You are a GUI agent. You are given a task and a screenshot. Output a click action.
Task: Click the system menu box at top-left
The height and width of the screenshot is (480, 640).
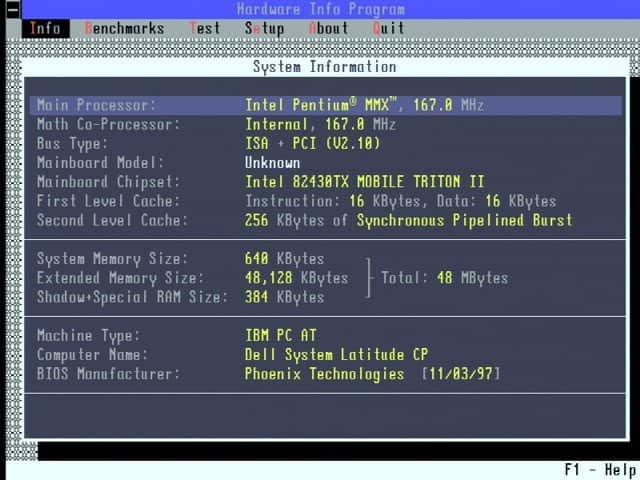(13, 9)
